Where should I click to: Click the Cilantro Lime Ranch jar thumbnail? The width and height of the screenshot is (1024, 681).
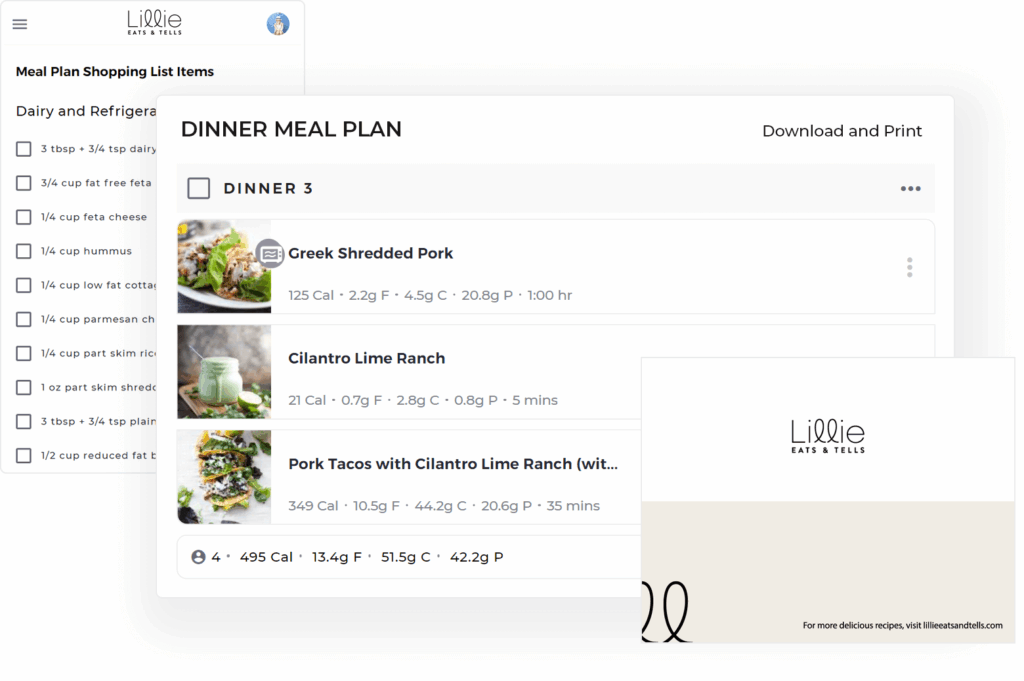pyautogui.click(x=223, y=371)
